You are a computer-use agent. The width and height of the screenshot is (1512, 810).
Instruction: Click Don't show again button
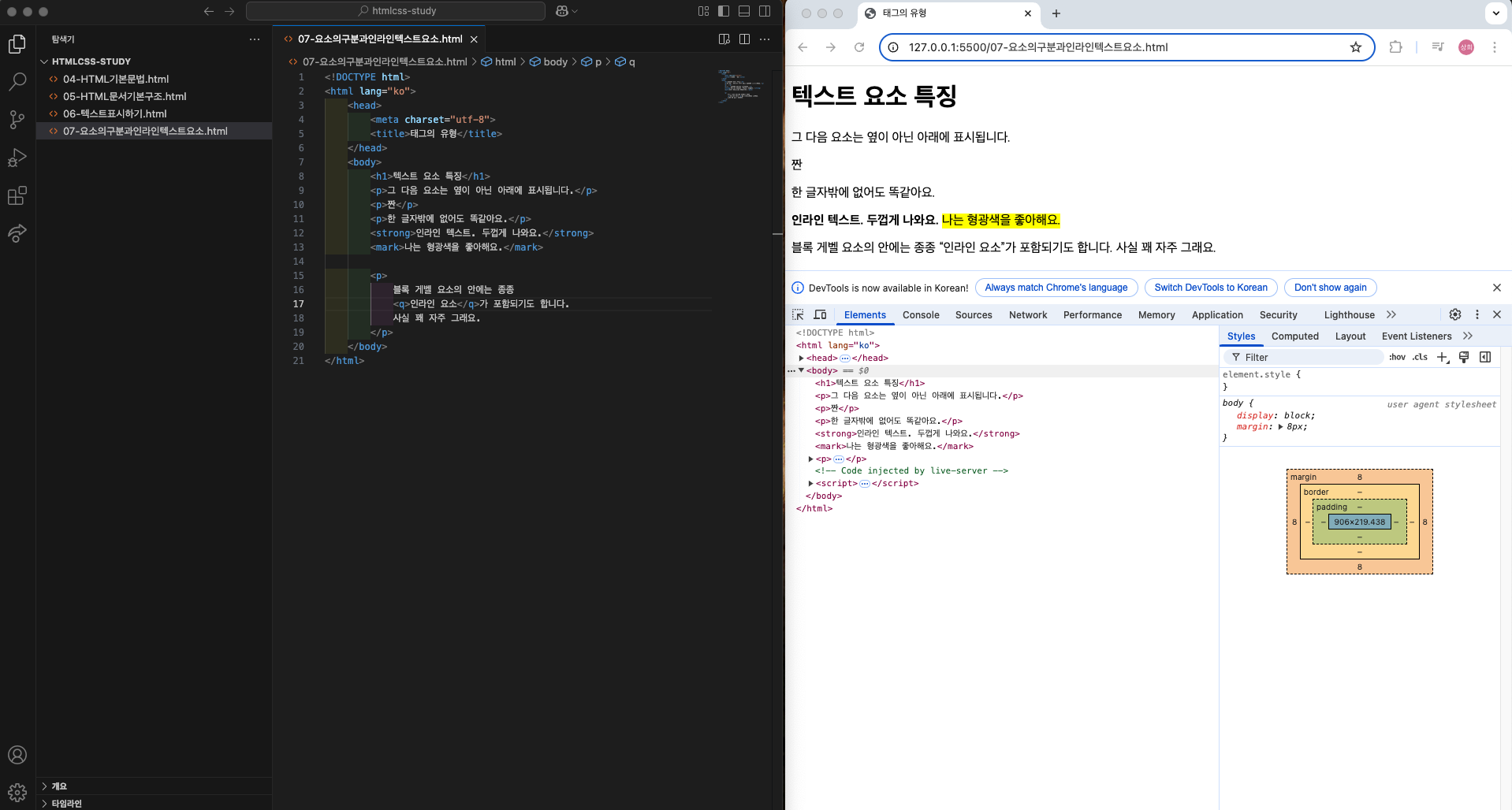click(x=1331, y=288)
